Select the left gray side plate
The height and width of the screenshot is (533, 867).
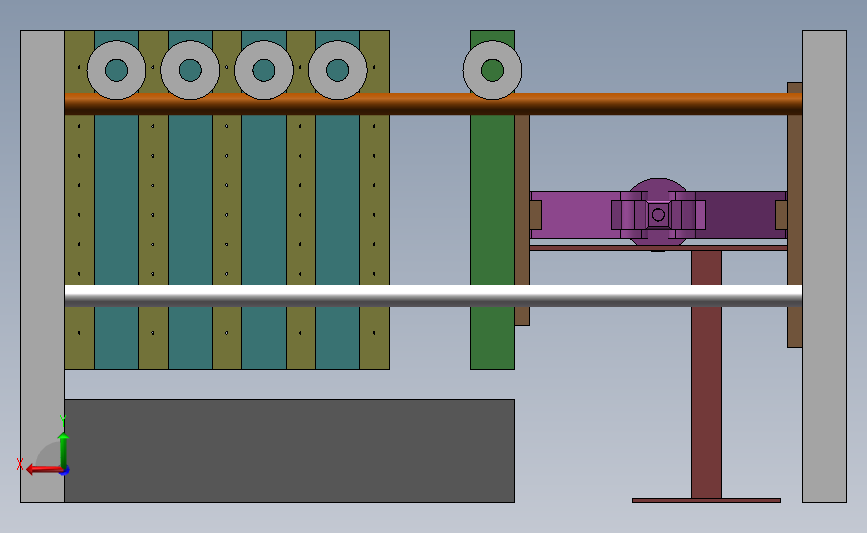[x=43, y=266]
